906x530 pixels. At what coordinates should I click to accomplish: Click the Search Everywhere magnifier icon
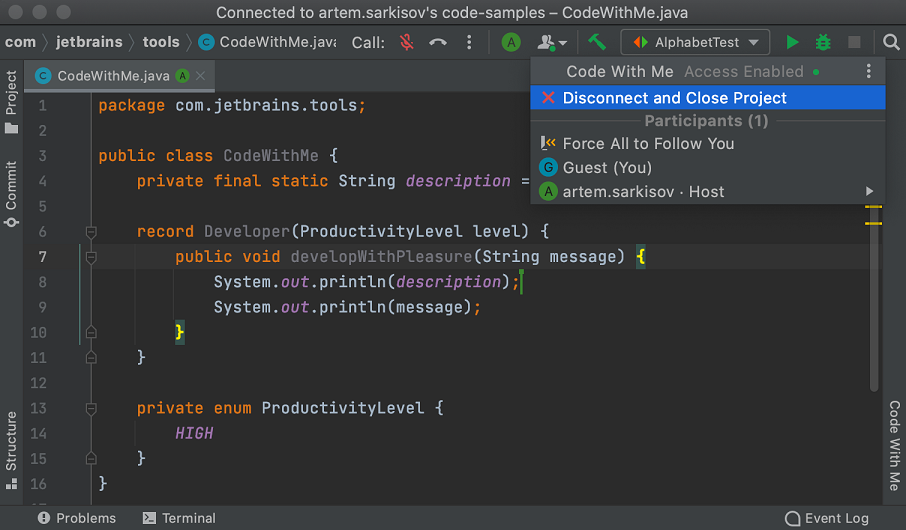[891, 42]
